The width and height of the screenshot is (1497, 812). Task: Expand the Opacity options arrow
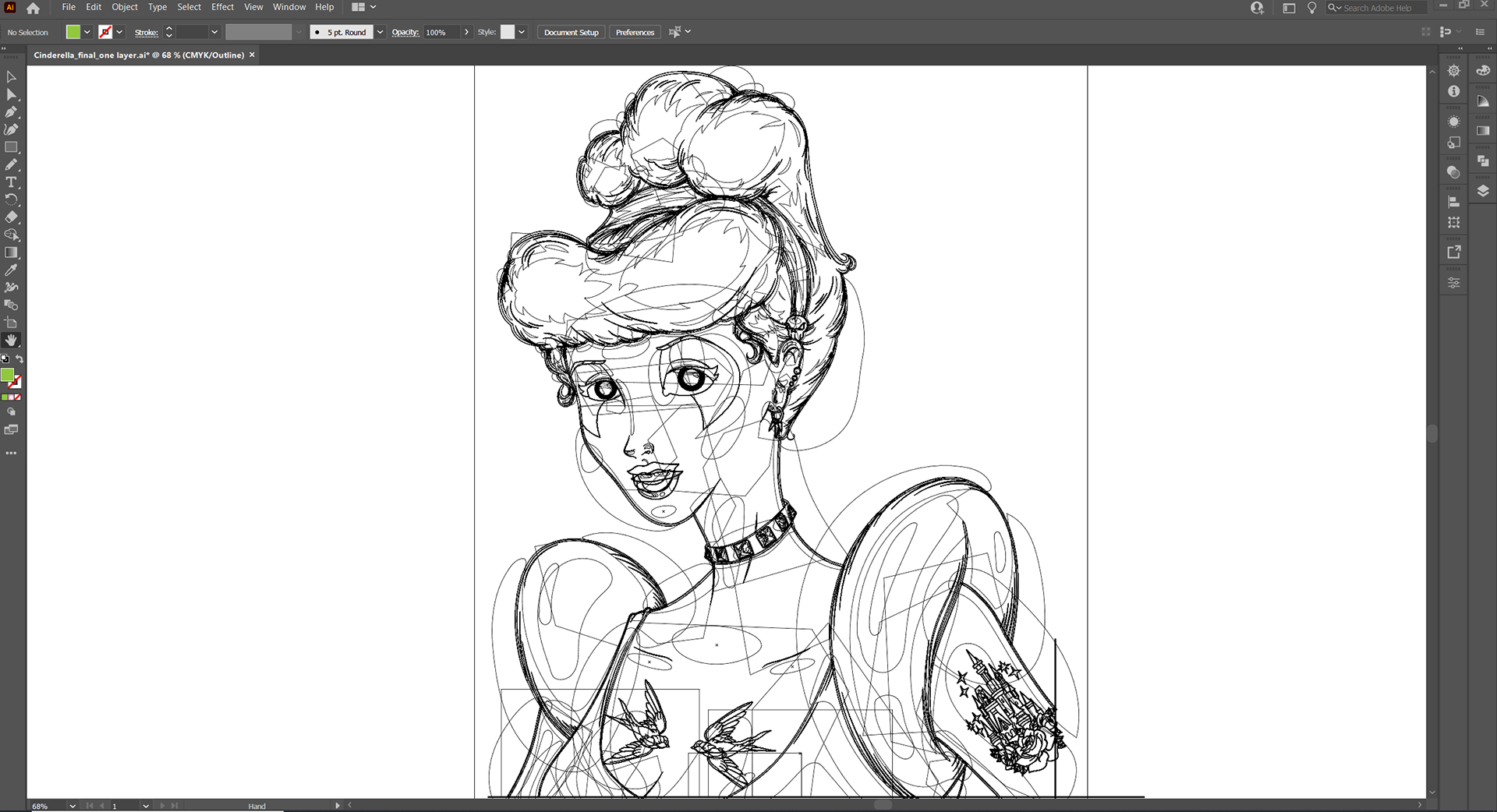click(466, 32)
